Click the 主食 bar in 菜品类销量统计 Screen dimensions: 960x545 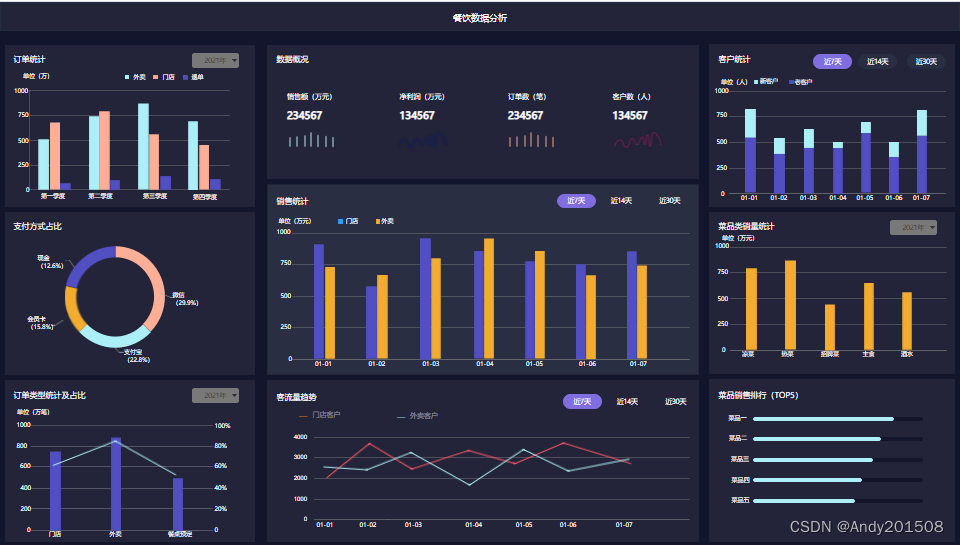[x=869, y=317]
